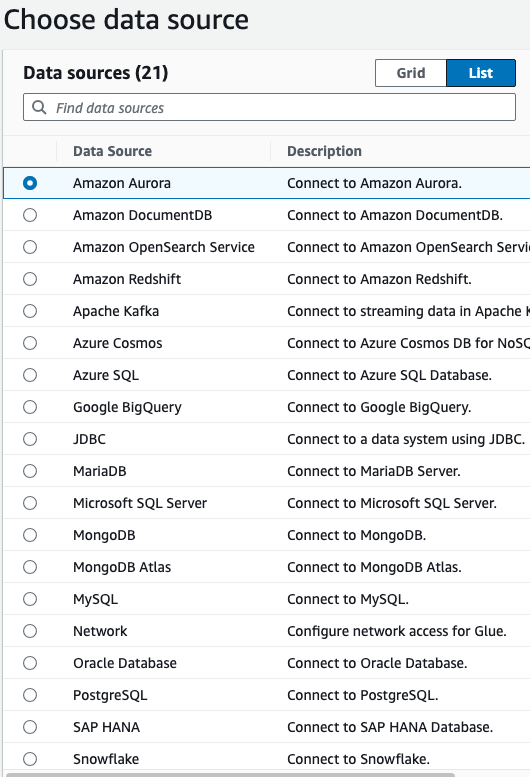The image size is (530, 777).
Task: Select the Amazon Aurora radio button
Action: coord(30,183)
